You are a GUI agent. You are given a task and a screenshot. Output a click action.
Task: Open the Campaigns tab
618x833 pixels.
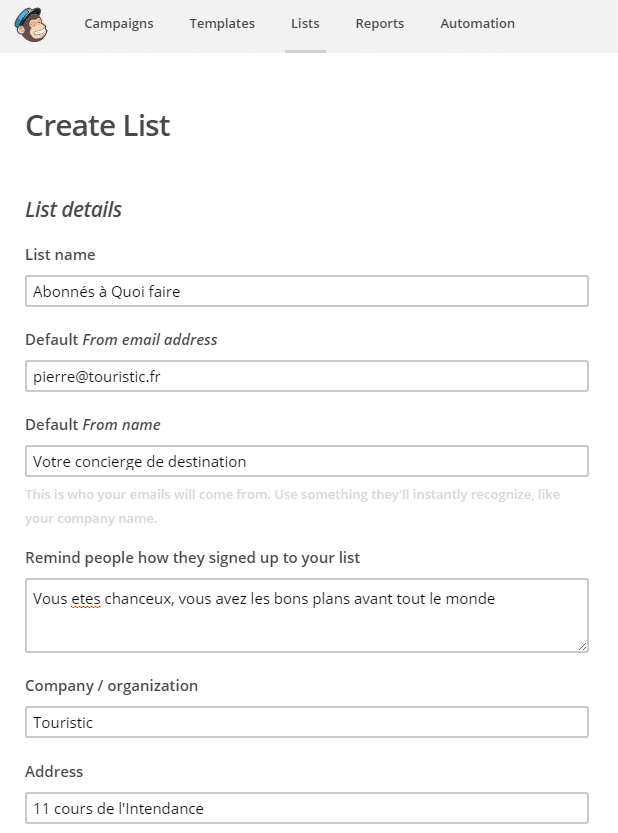[118, 23]
